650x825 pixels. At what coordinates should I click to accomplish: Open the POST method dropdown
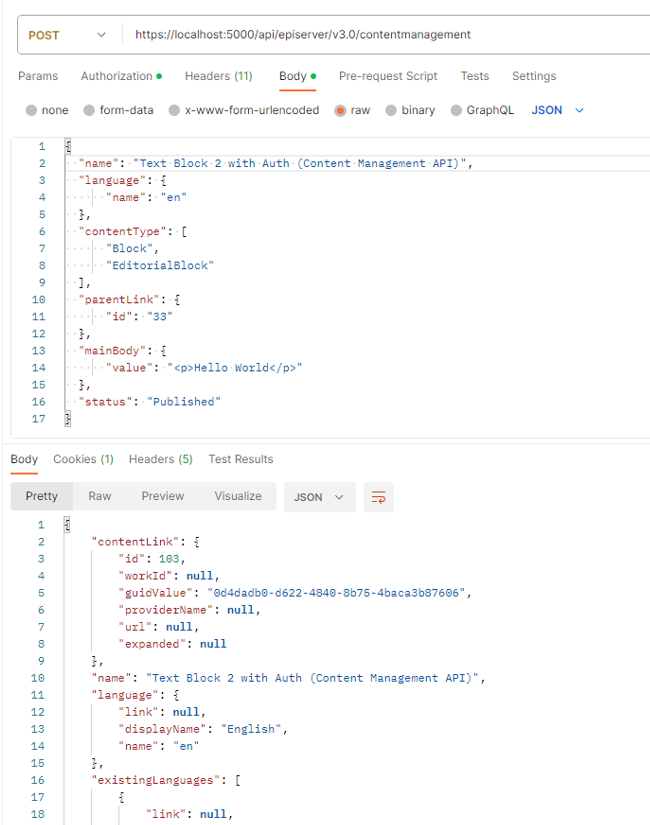pos(66,35)
